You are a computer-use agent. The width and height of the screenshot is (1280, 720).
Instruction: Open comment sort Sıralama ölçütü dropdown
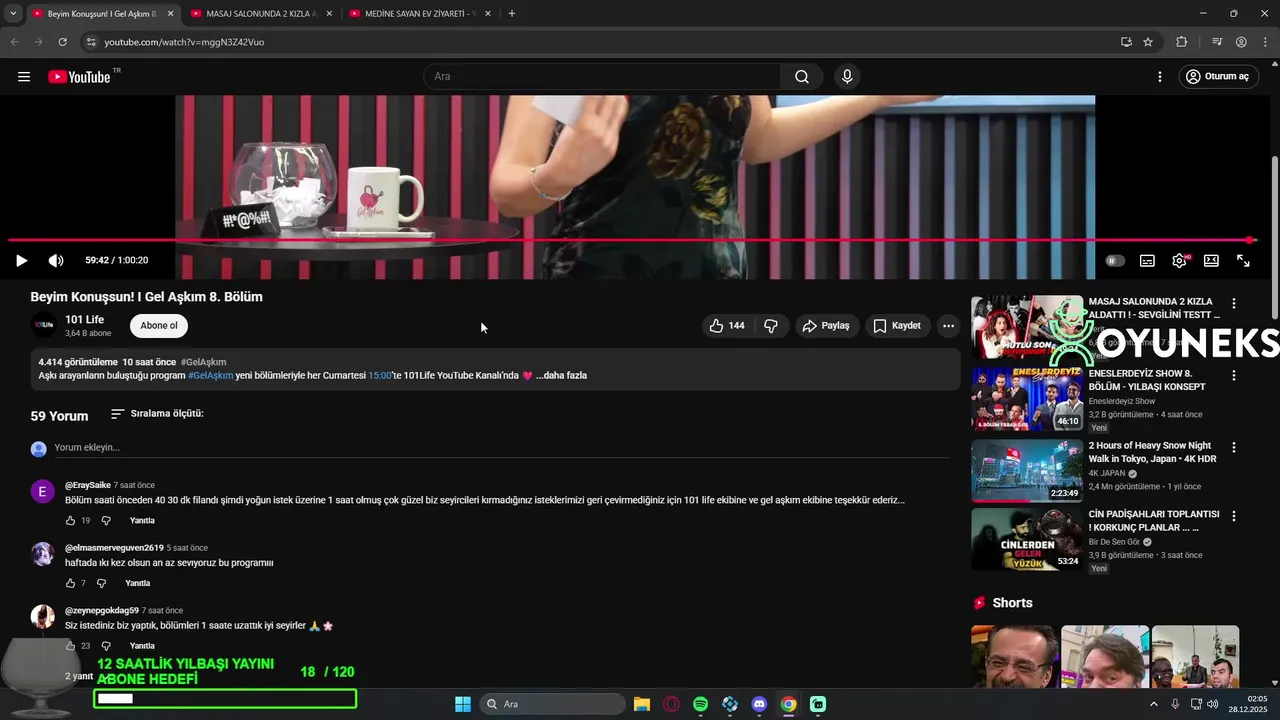157,413
